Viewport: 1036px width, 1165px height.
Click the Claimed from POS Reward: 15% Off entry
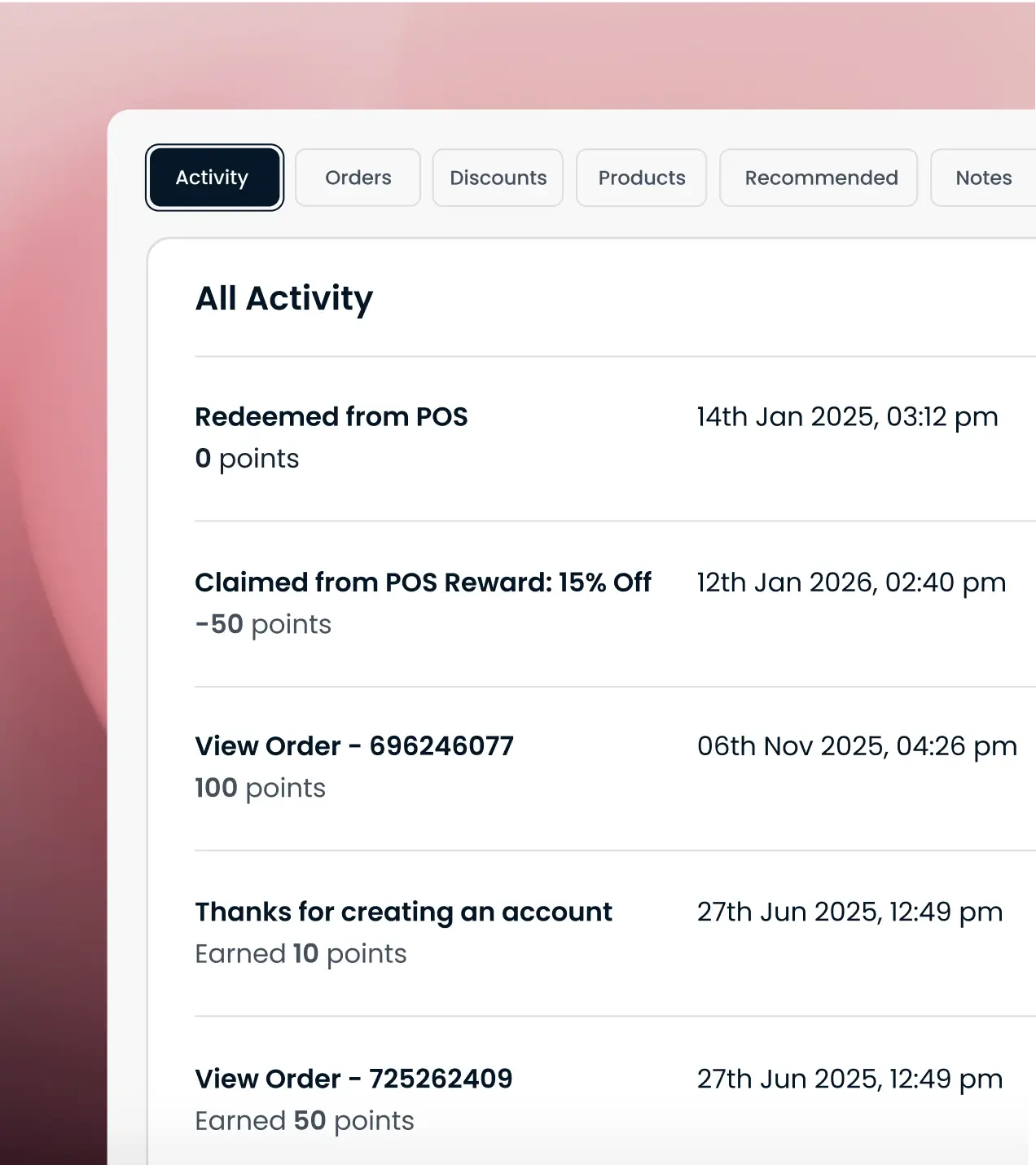[x=423, y=582]
